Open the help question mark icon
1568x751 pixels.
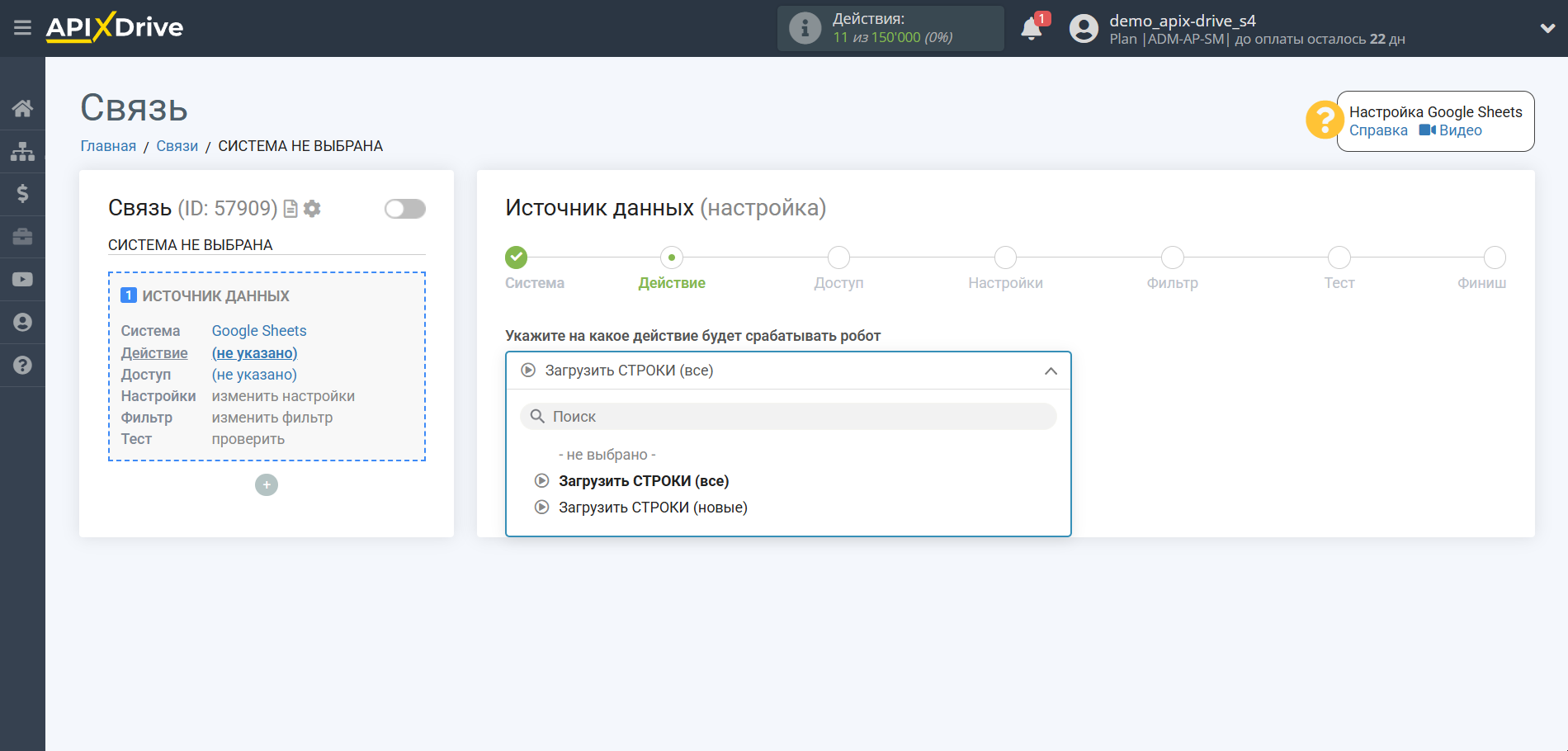coord(22,365)
